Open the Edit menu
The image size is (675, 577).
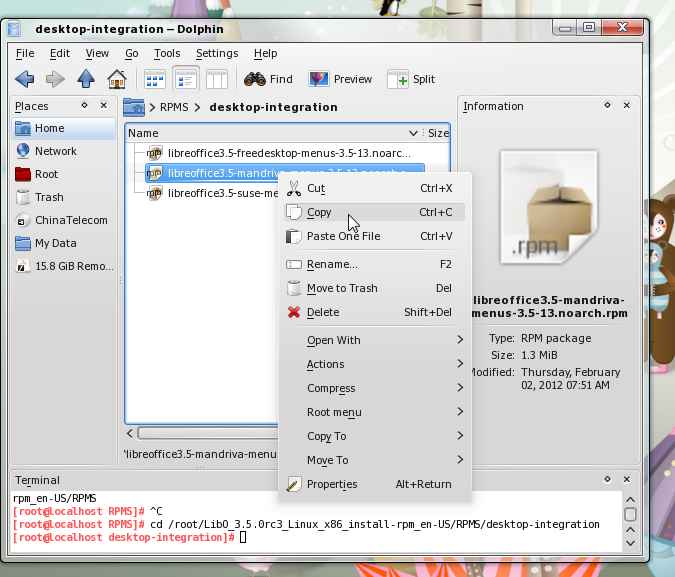(60, 53)
